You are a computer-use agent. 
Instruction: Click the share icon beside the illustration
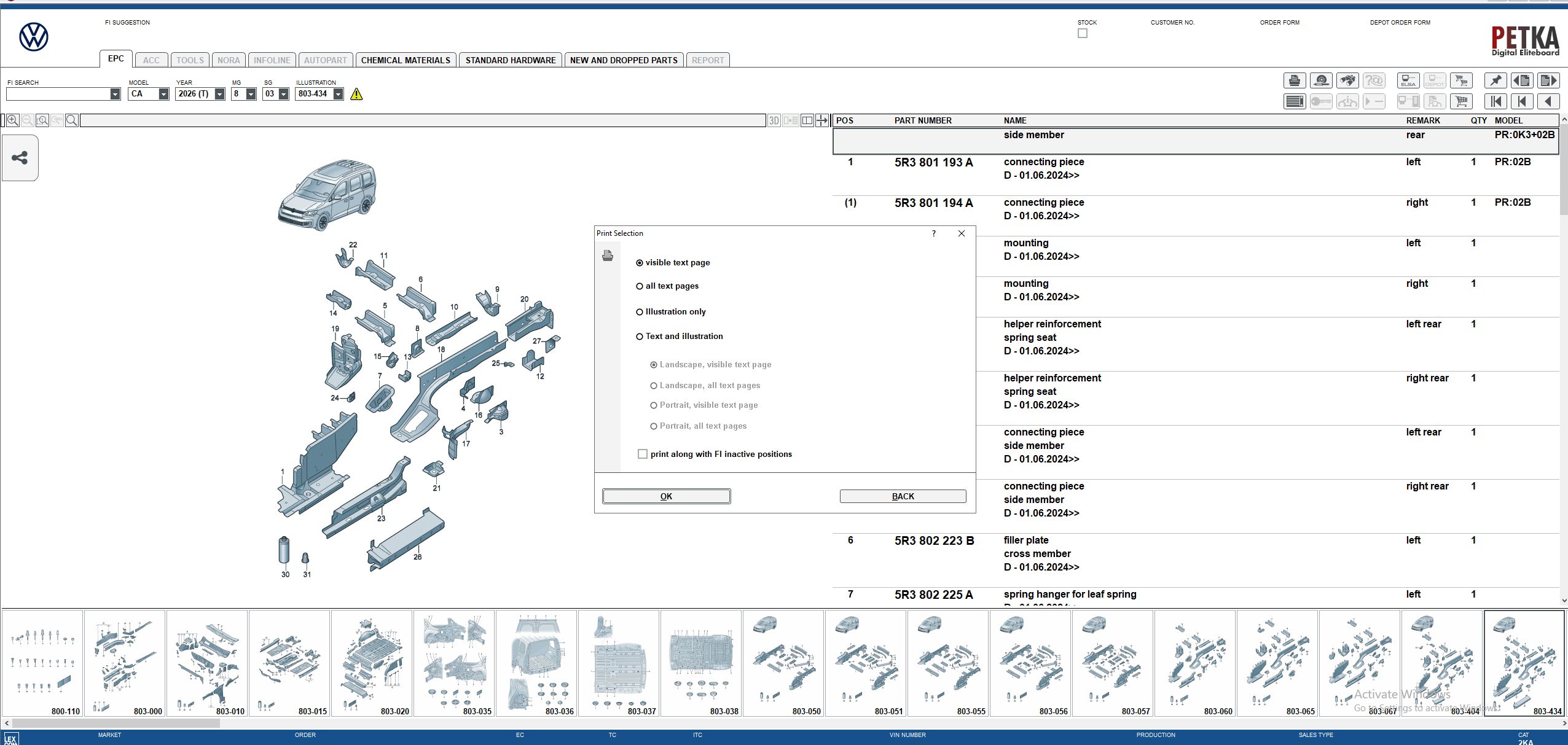(20, 158)
